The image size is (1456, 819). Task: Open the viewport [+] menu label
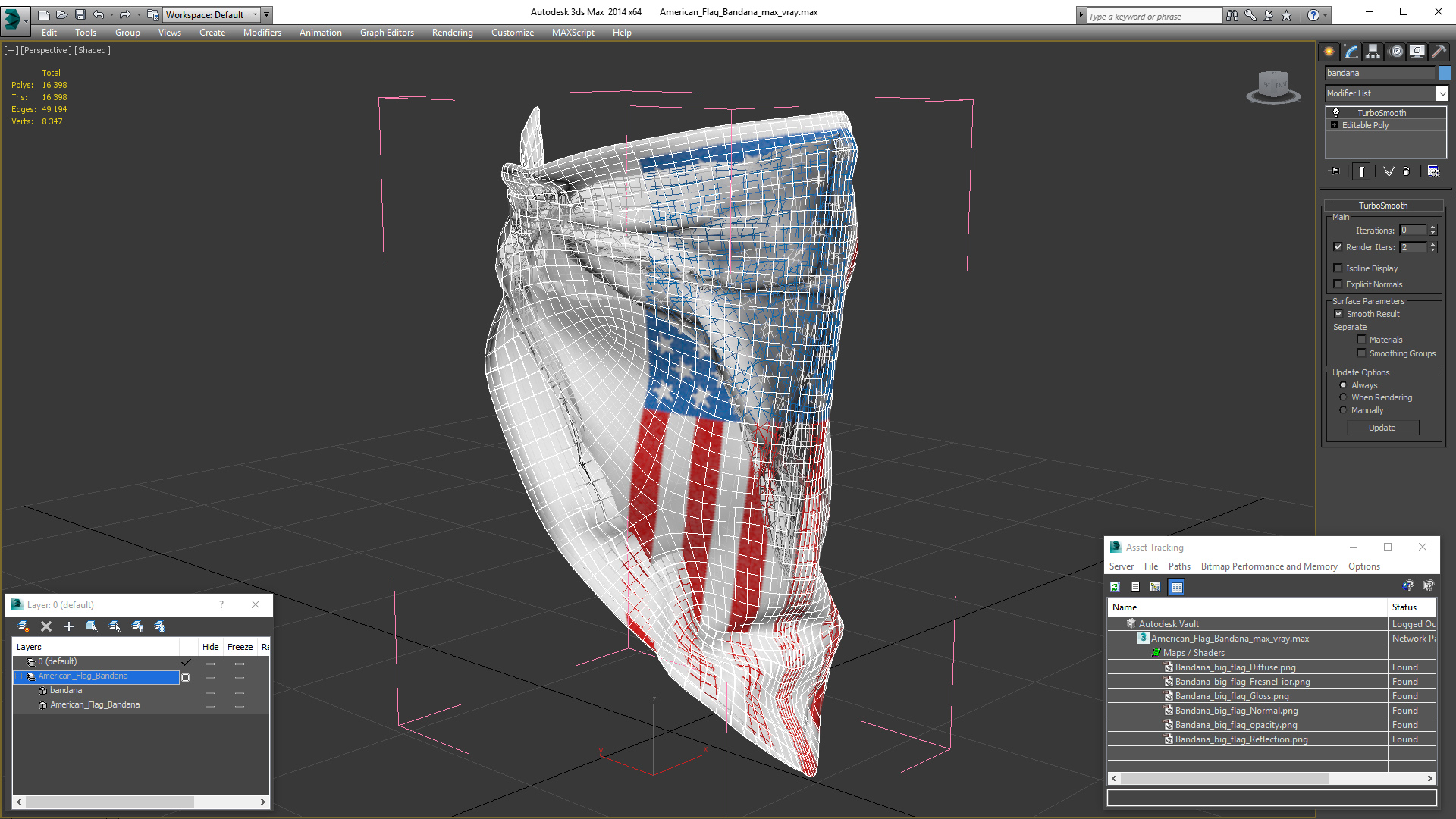[11, 50]
